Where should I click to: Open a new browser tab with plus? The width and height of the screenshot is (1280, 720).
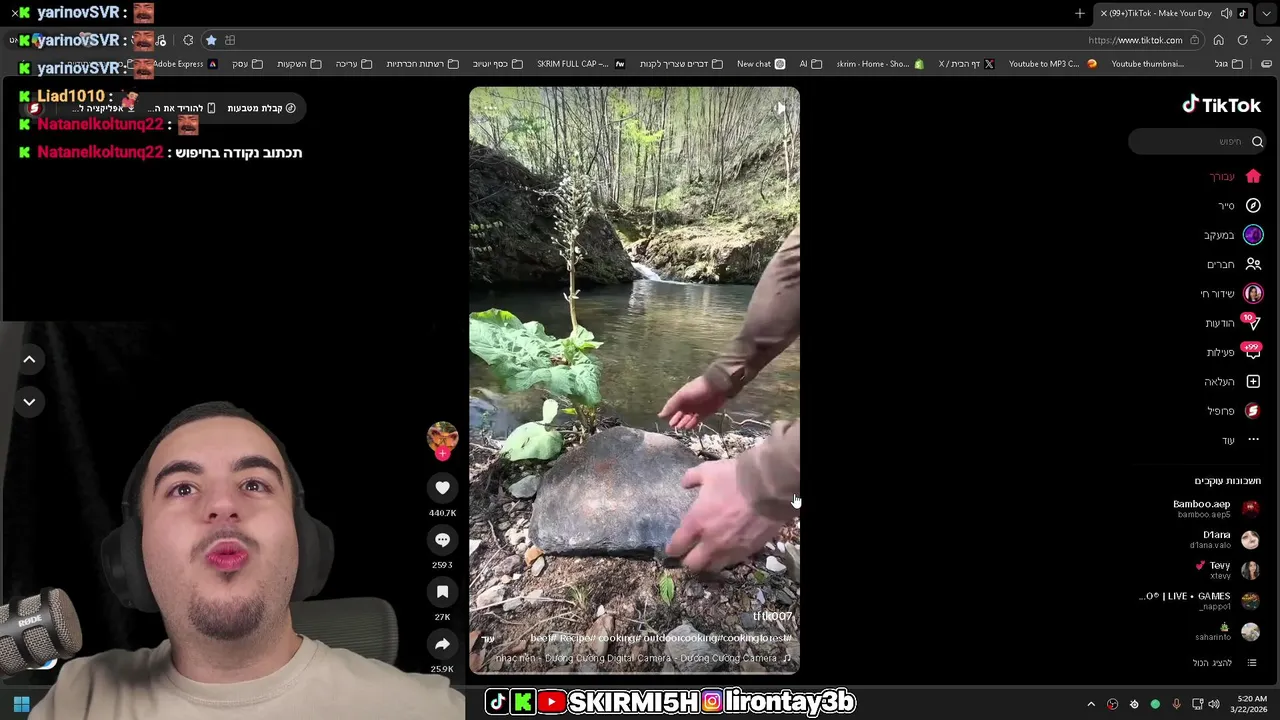1079,13
